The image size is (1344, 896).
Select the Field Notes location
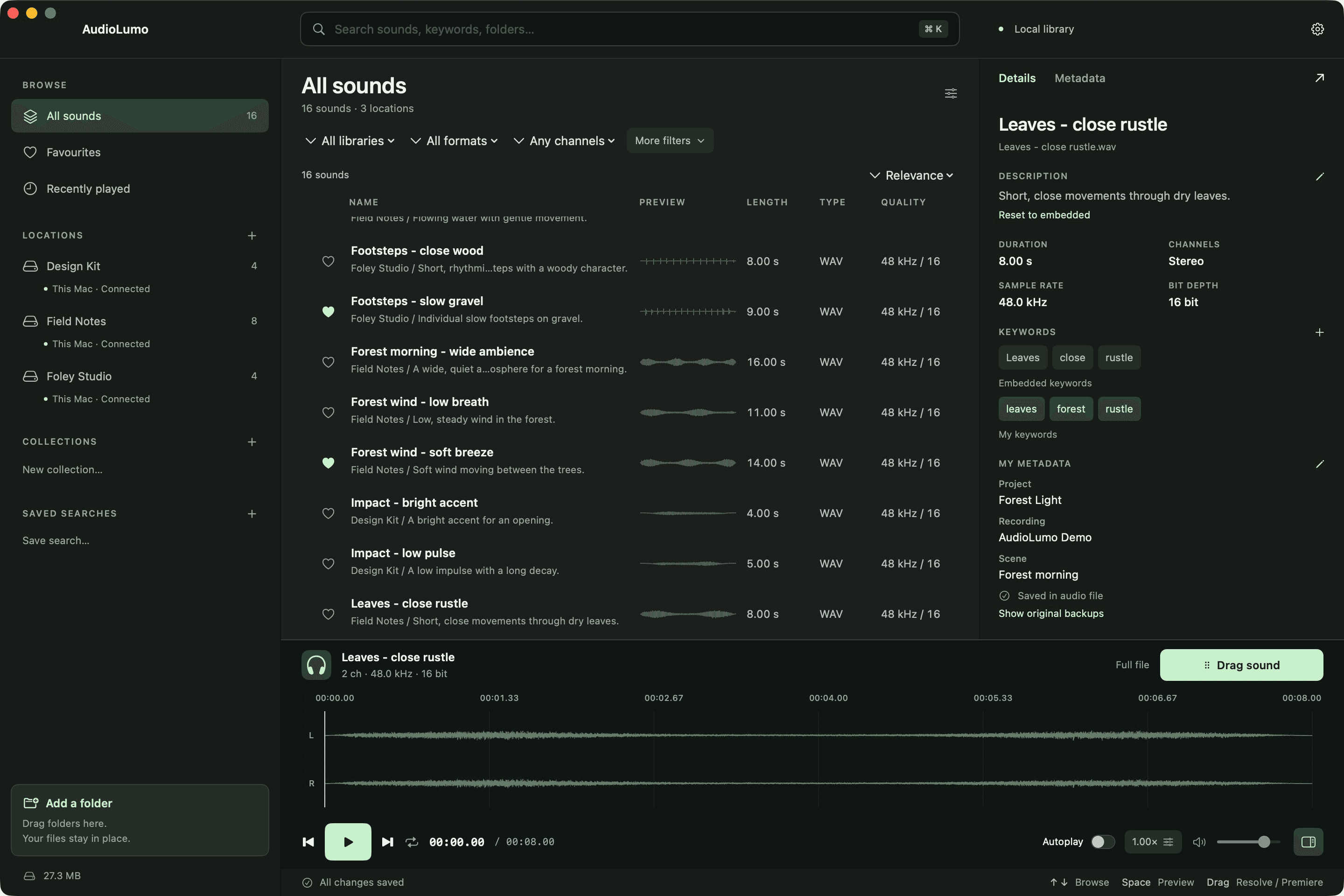140,321
